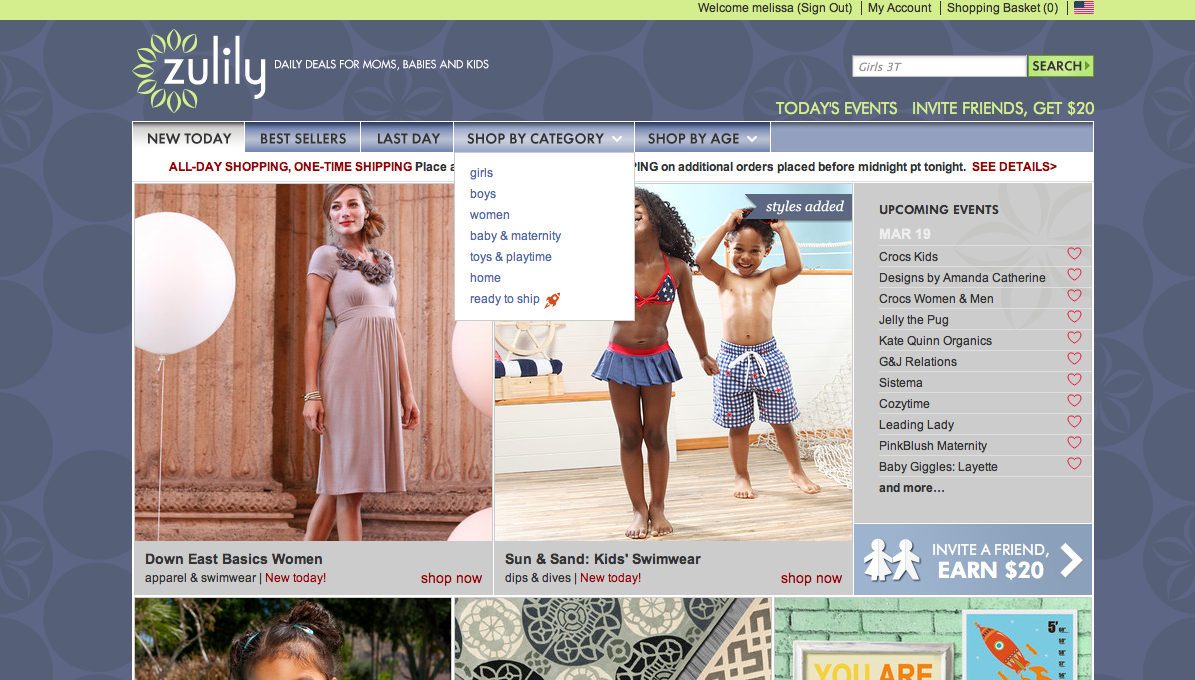Sign out of melissa's account
This screenshot has height=680, width=1195.
[x=825, y=8]
